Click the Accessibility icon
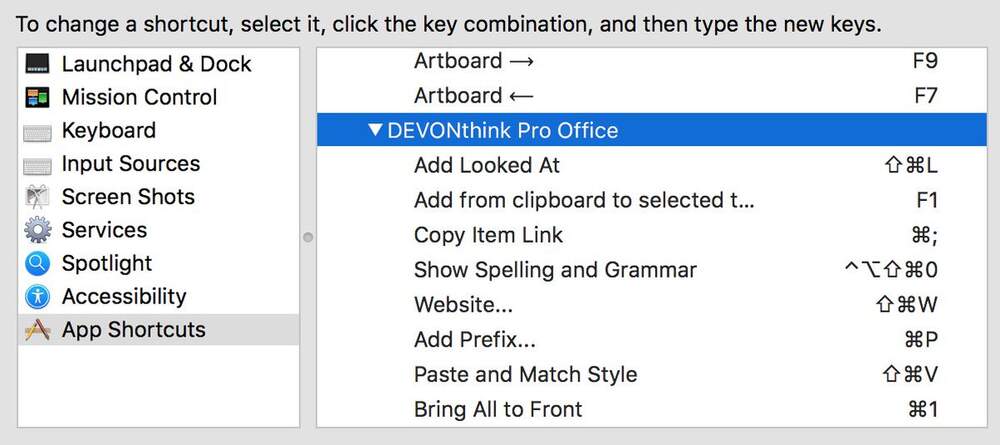Image resolution: width=1000 pixels, height=445 pixels. tap(38, 296)
